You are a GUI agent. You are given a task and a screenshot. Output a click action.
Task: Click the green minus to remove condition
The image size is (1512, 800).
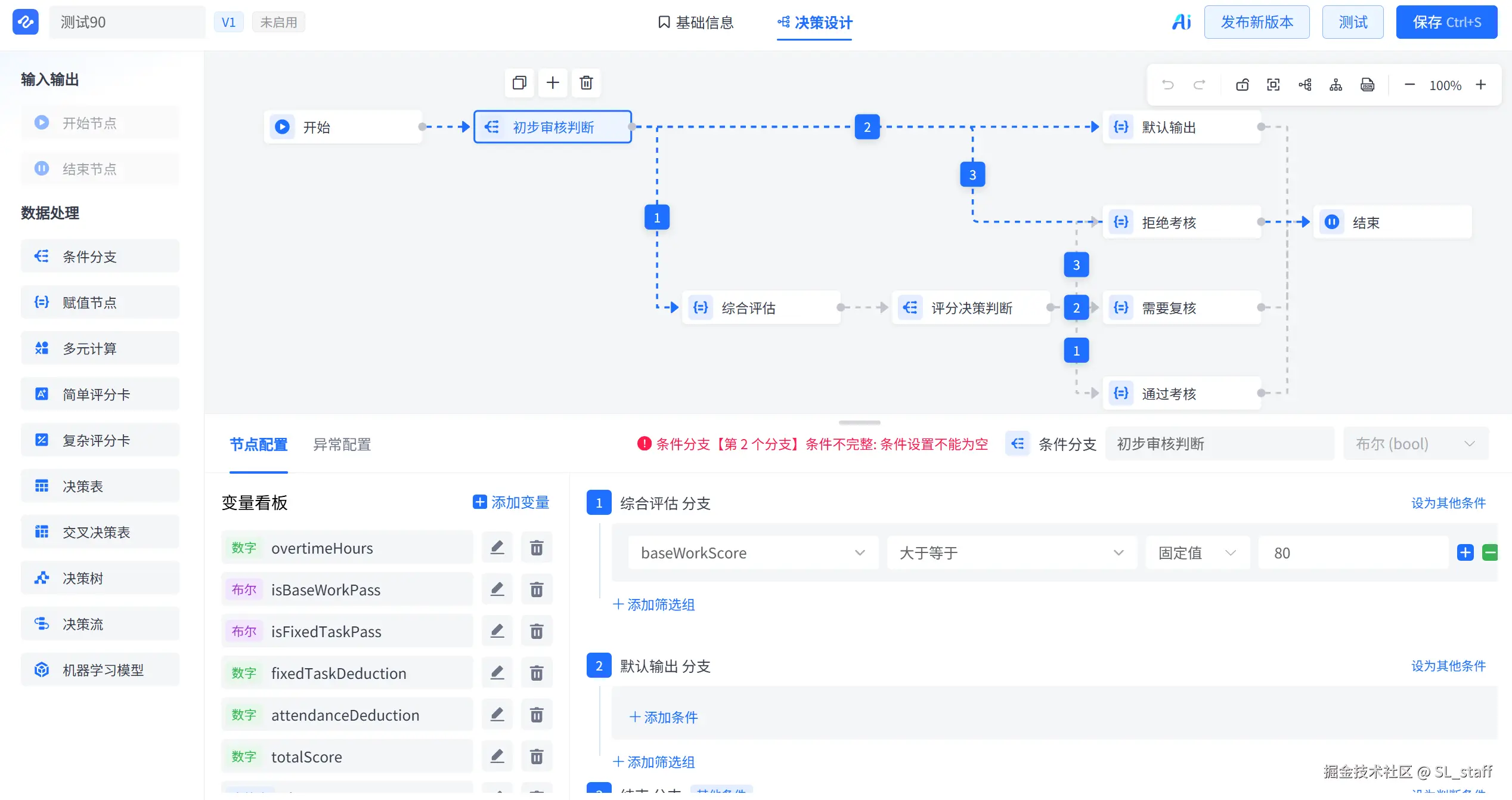point(1490,552)
